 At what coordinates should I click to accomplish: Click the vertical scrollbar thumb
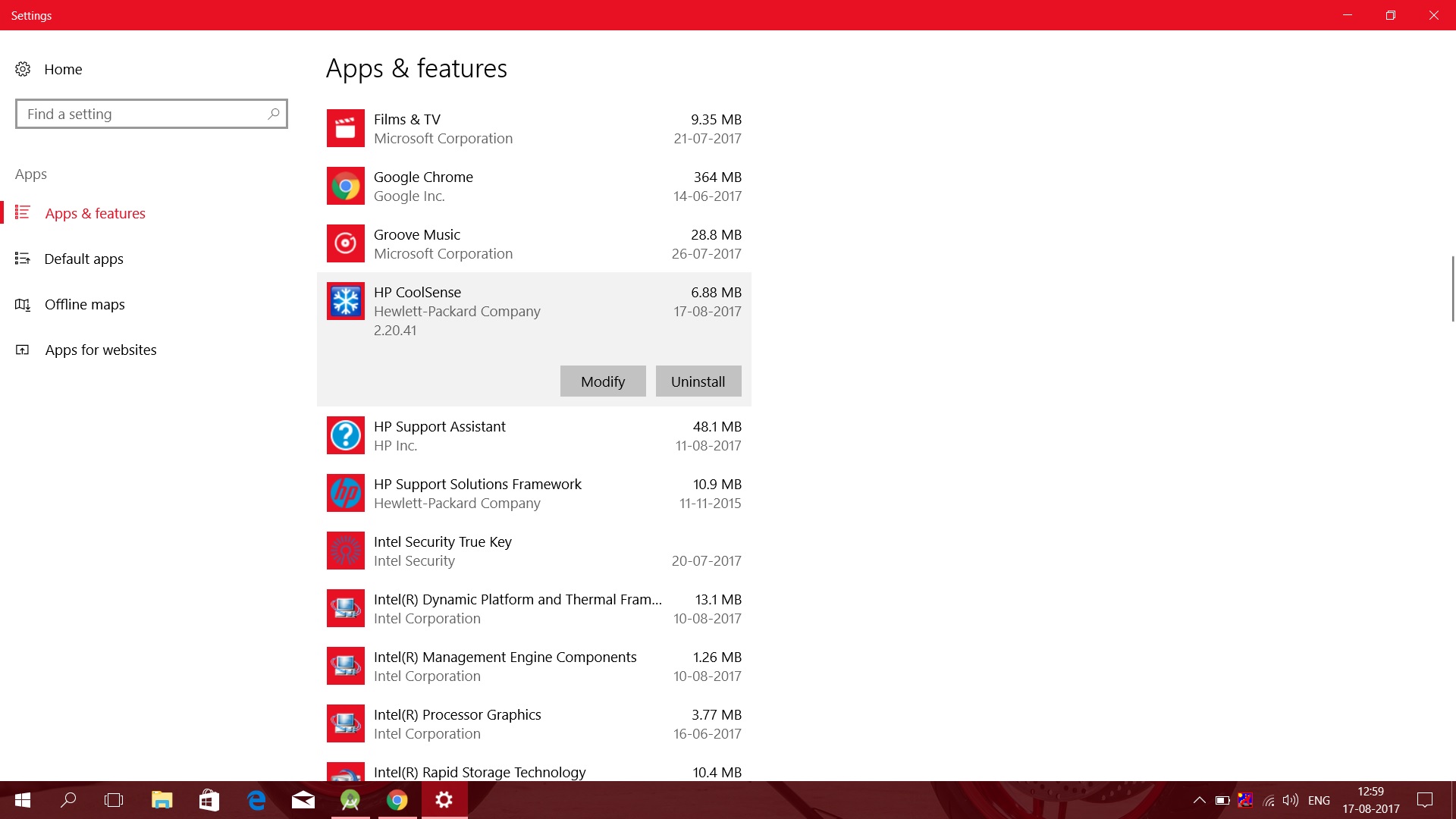click(1453, 288)
